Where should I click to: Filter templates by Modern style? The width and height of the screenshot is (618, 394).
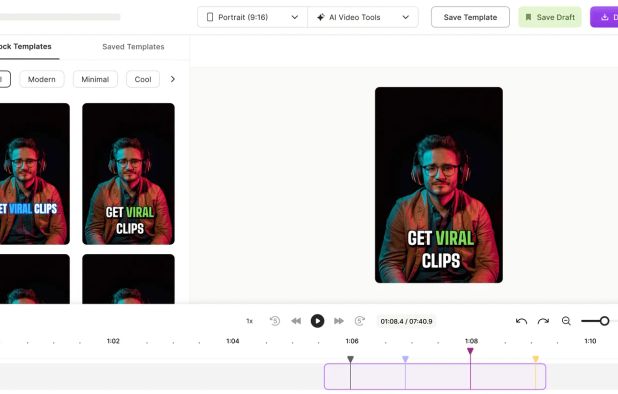[x=42, y=79]
